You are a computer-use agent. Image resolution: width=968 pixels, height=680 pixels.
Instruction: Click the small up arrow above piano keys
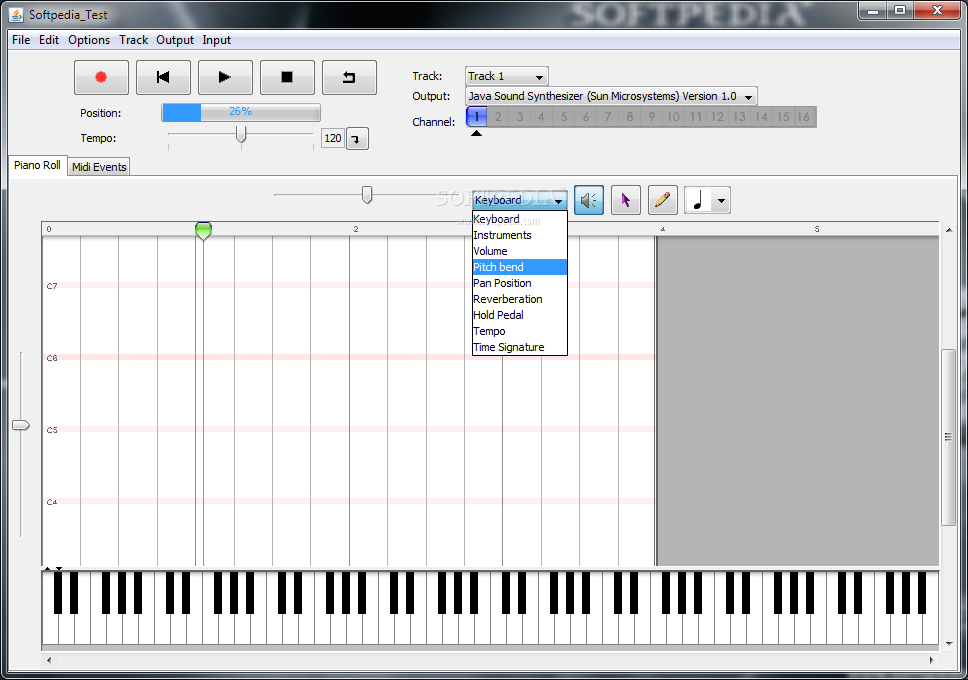point(48,568)
